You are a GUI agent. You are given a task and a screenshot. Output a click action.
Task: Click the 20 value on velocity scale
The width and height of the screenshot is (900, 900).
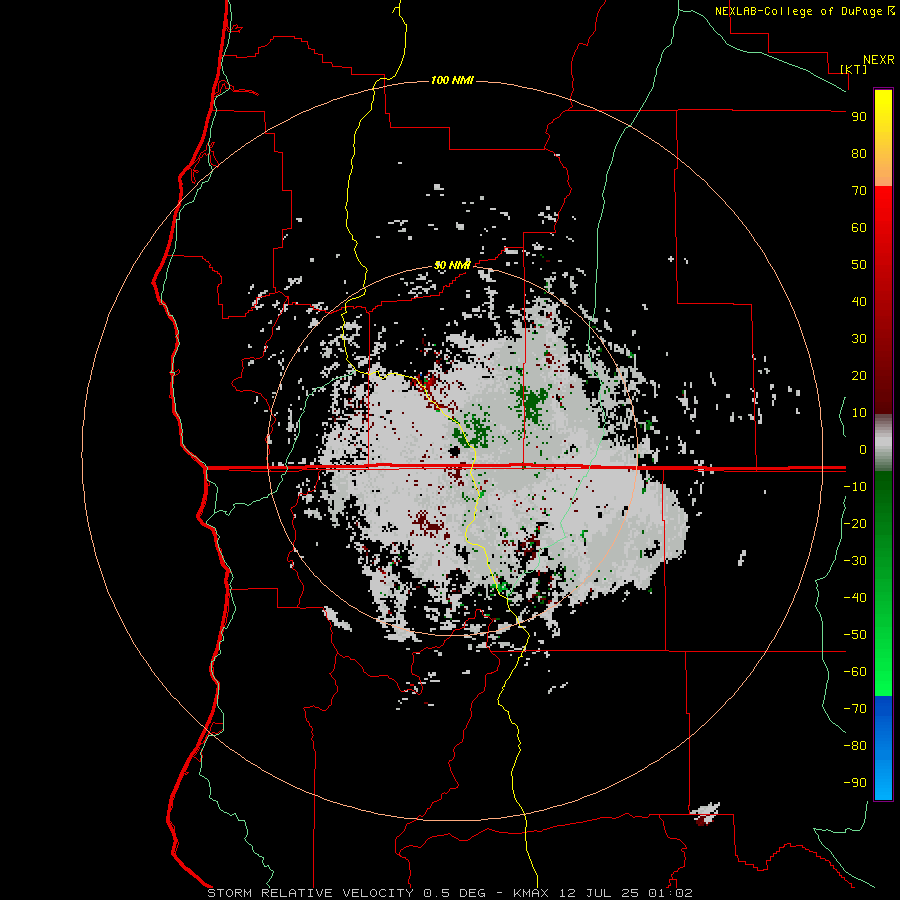tap(859, 376)
